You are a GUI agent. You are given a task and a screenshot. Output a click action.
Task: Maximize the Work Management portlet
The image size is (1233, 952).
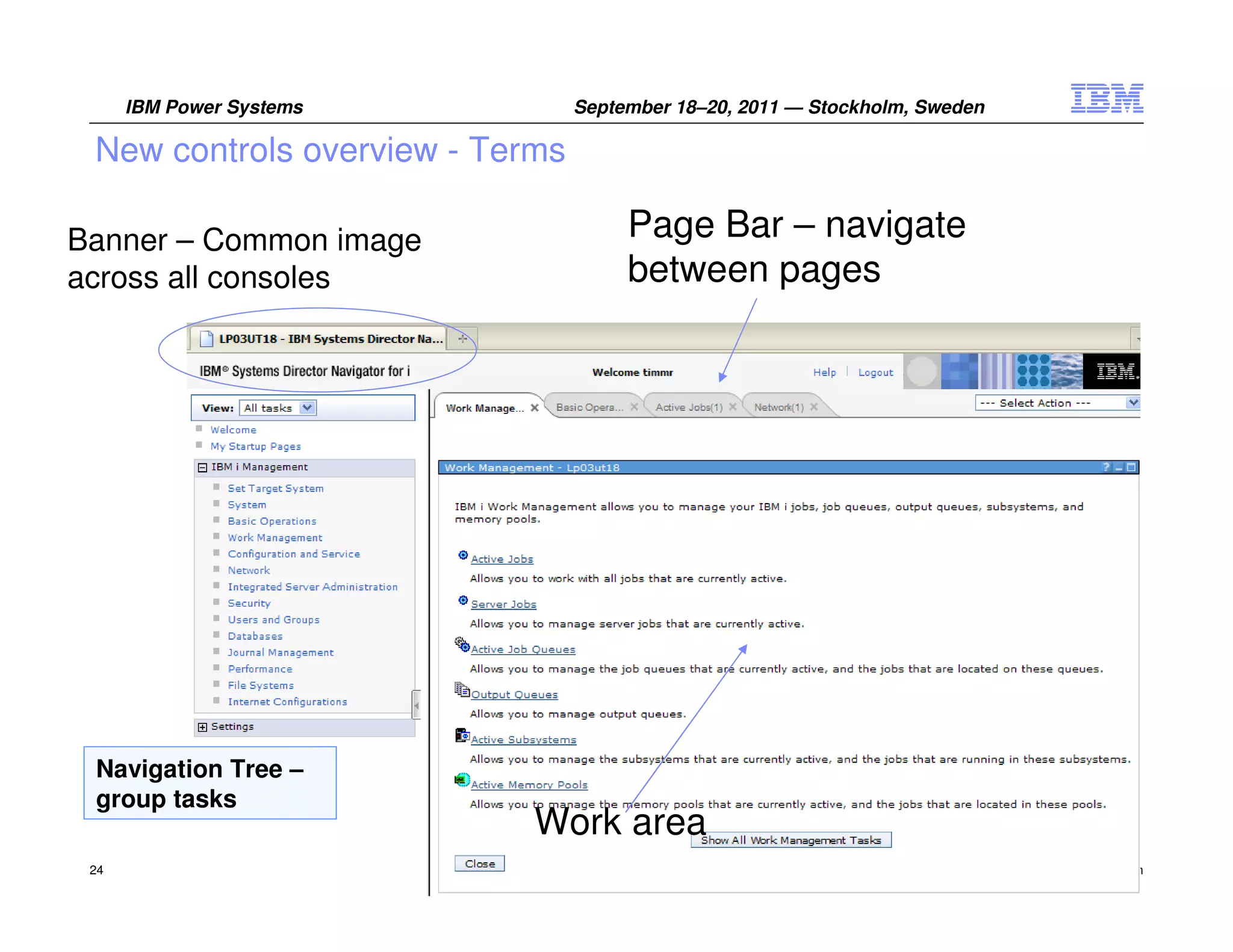(1131, 468)
